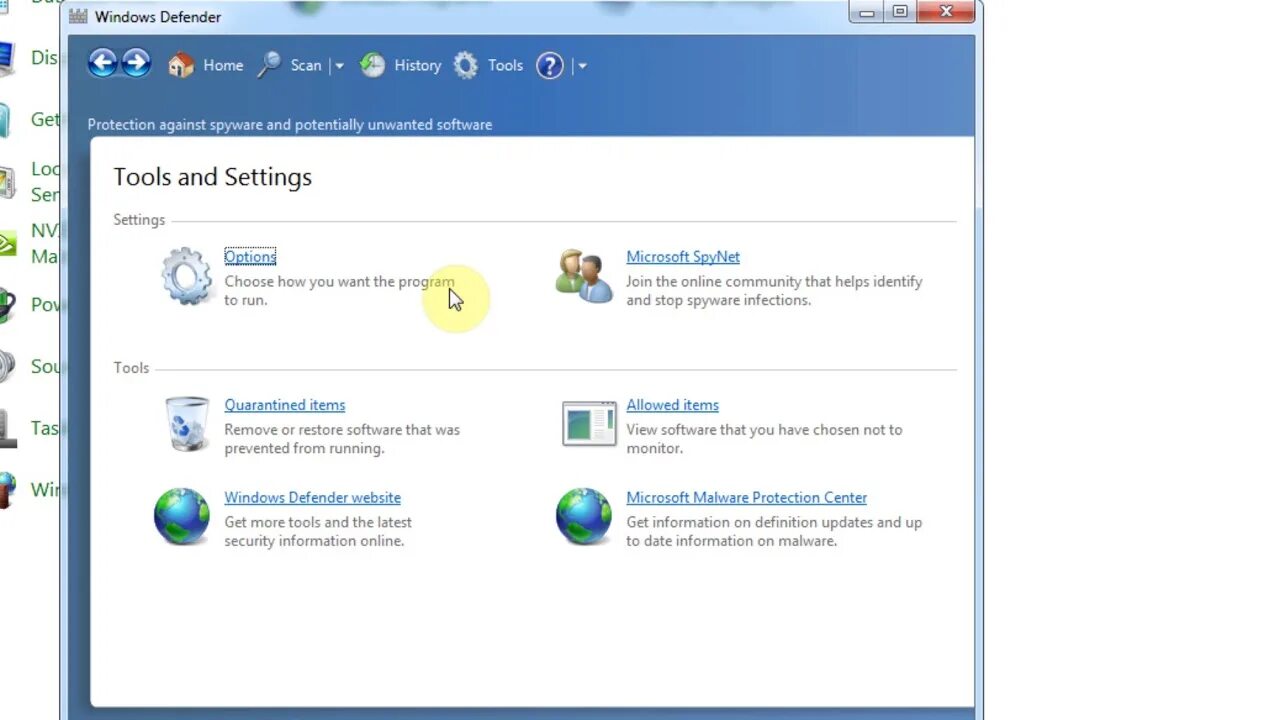
Task: Click the Windows Defender title bar icon
Action: point(79,17)
